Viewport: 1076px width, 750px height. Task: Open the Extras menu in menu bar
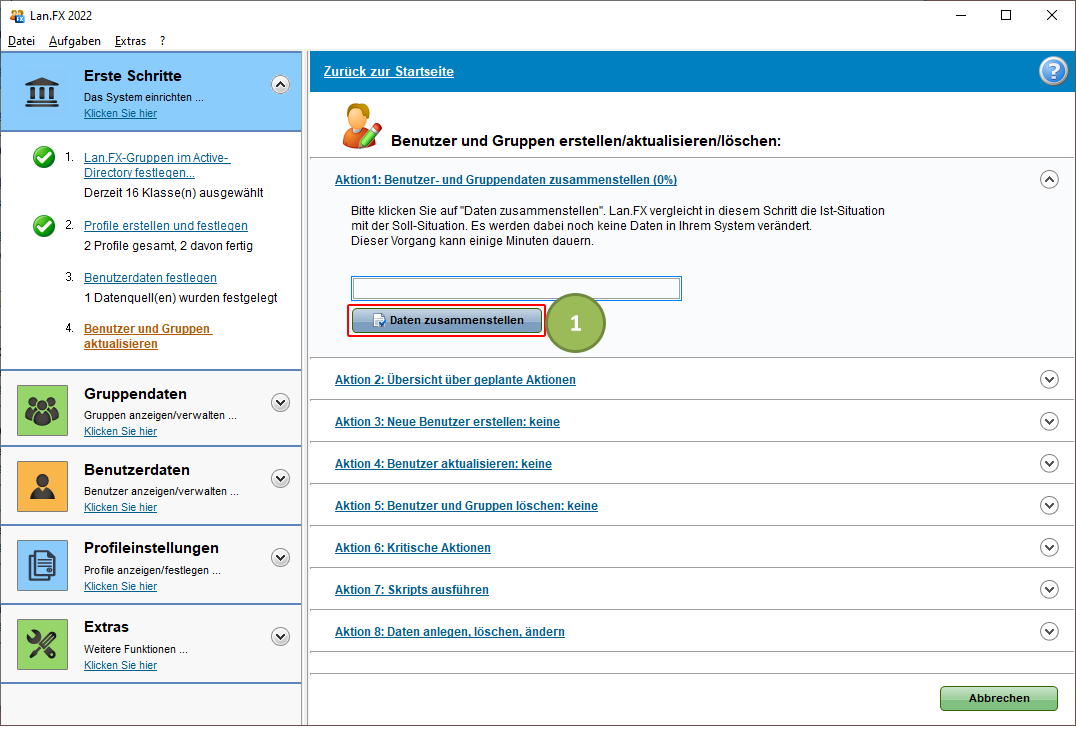click(130, 41)
